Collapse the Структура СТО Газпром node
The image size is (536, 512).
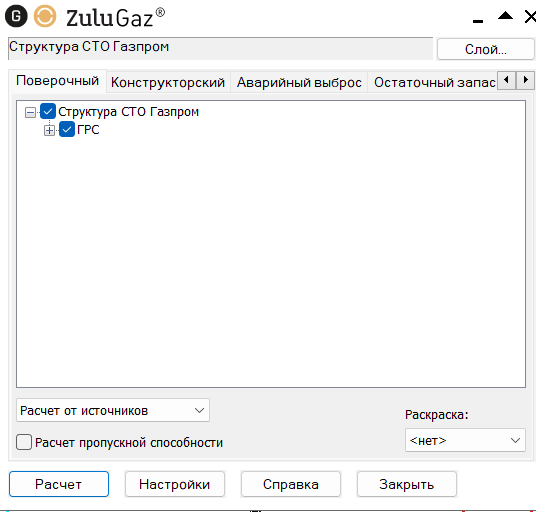coord(30,112)
